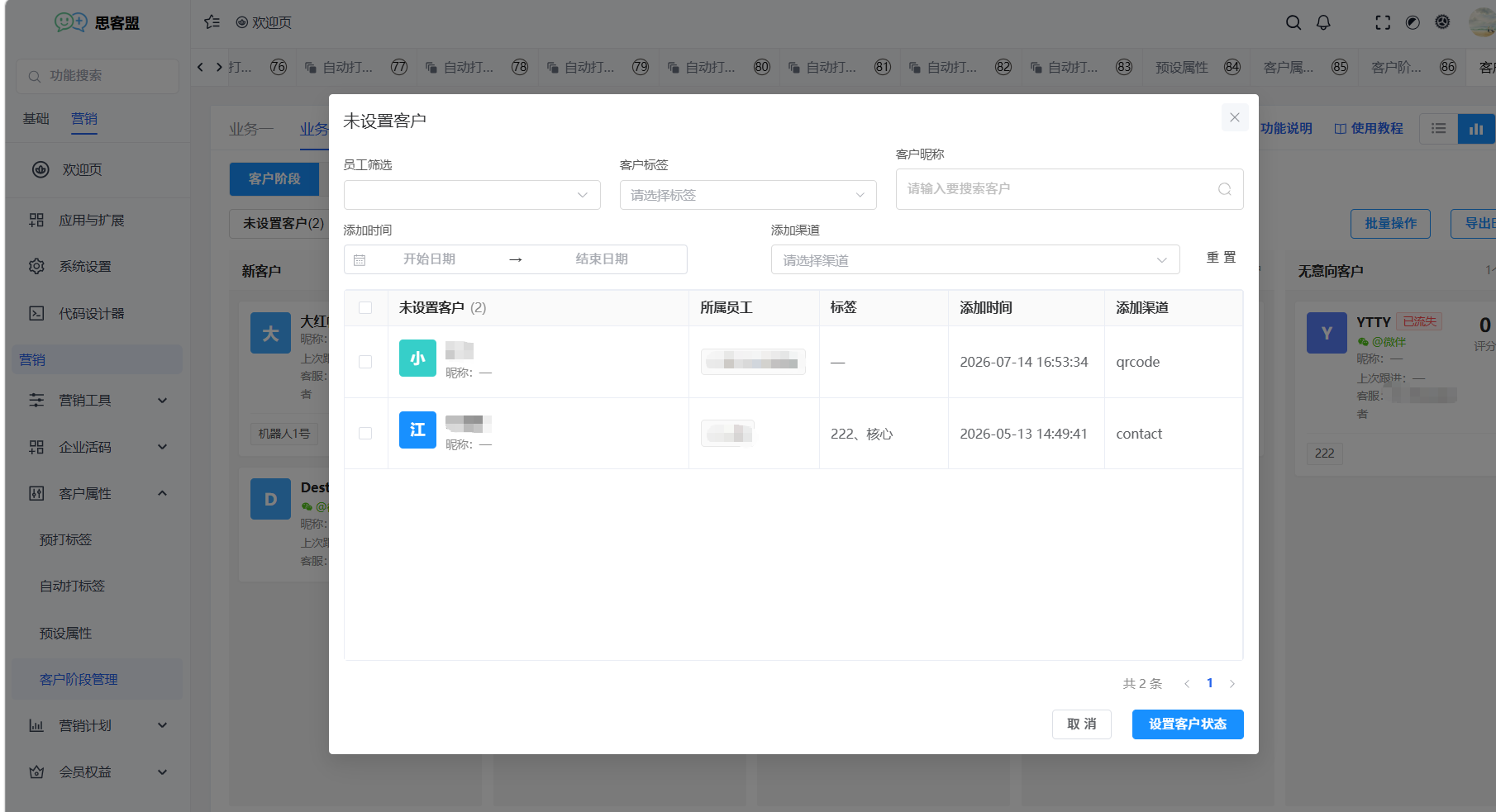Click the 欢迎页 sidebar icon
Screen dimensions: 1496x812
[x=40, y=169]
